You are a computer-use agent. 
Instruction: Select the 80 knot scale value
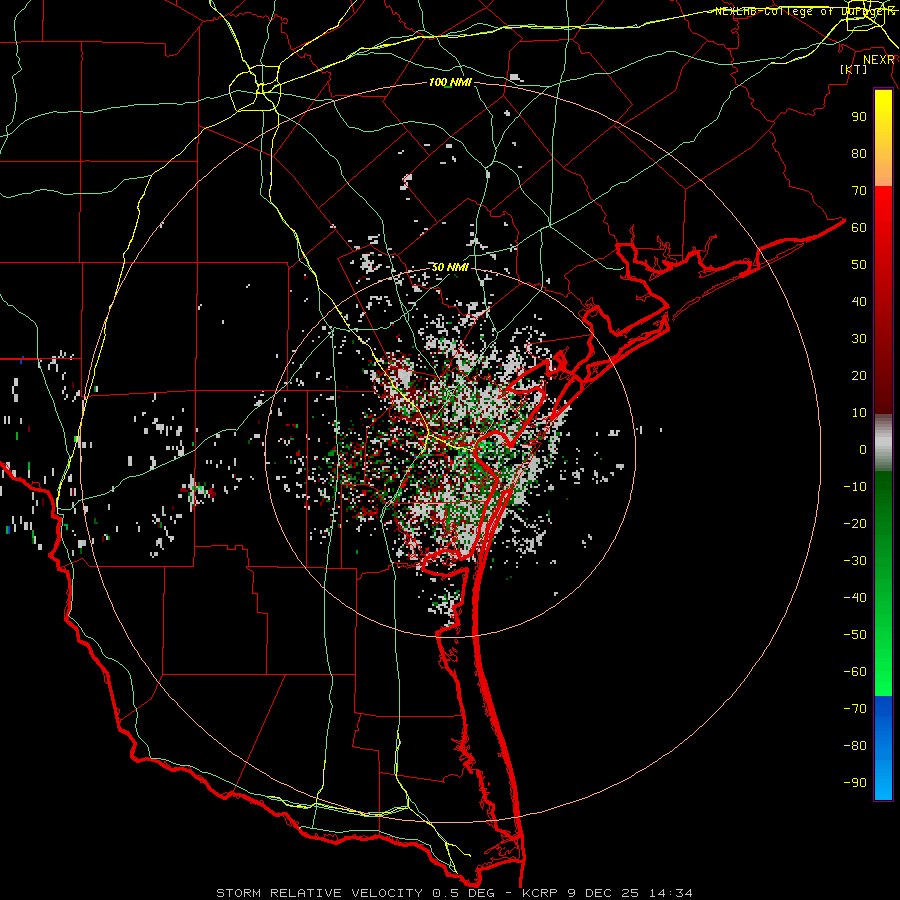[859, 153]
